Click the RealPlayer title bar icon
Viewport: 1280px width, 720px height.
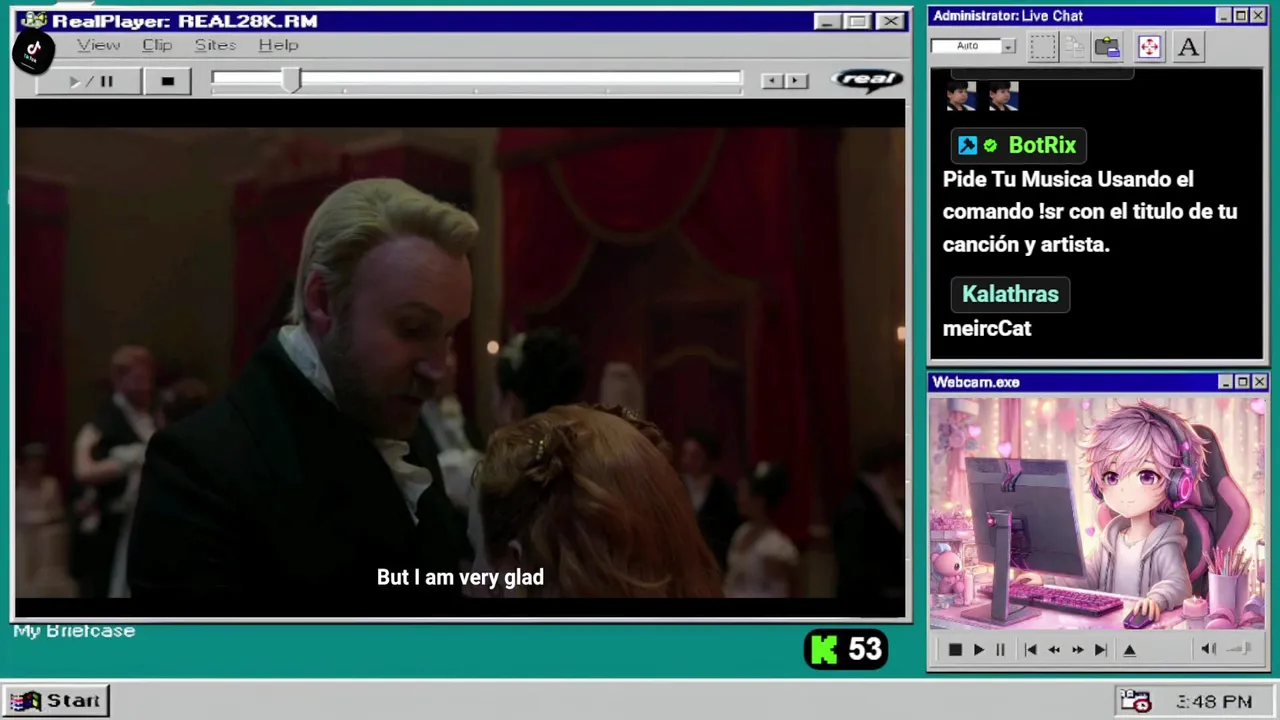[x=33, y=21]
